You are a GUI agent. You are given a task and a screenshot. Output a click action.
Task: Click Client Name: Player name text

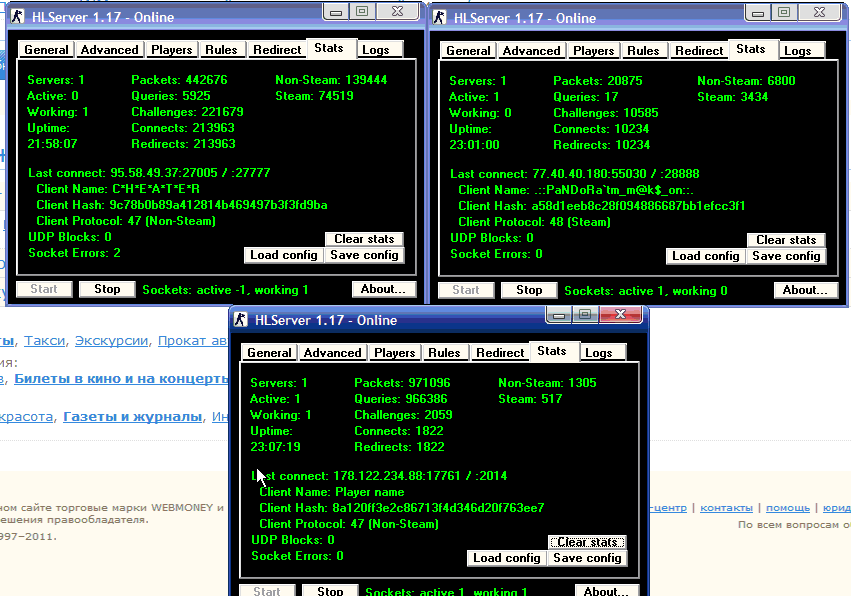[332, 492]
